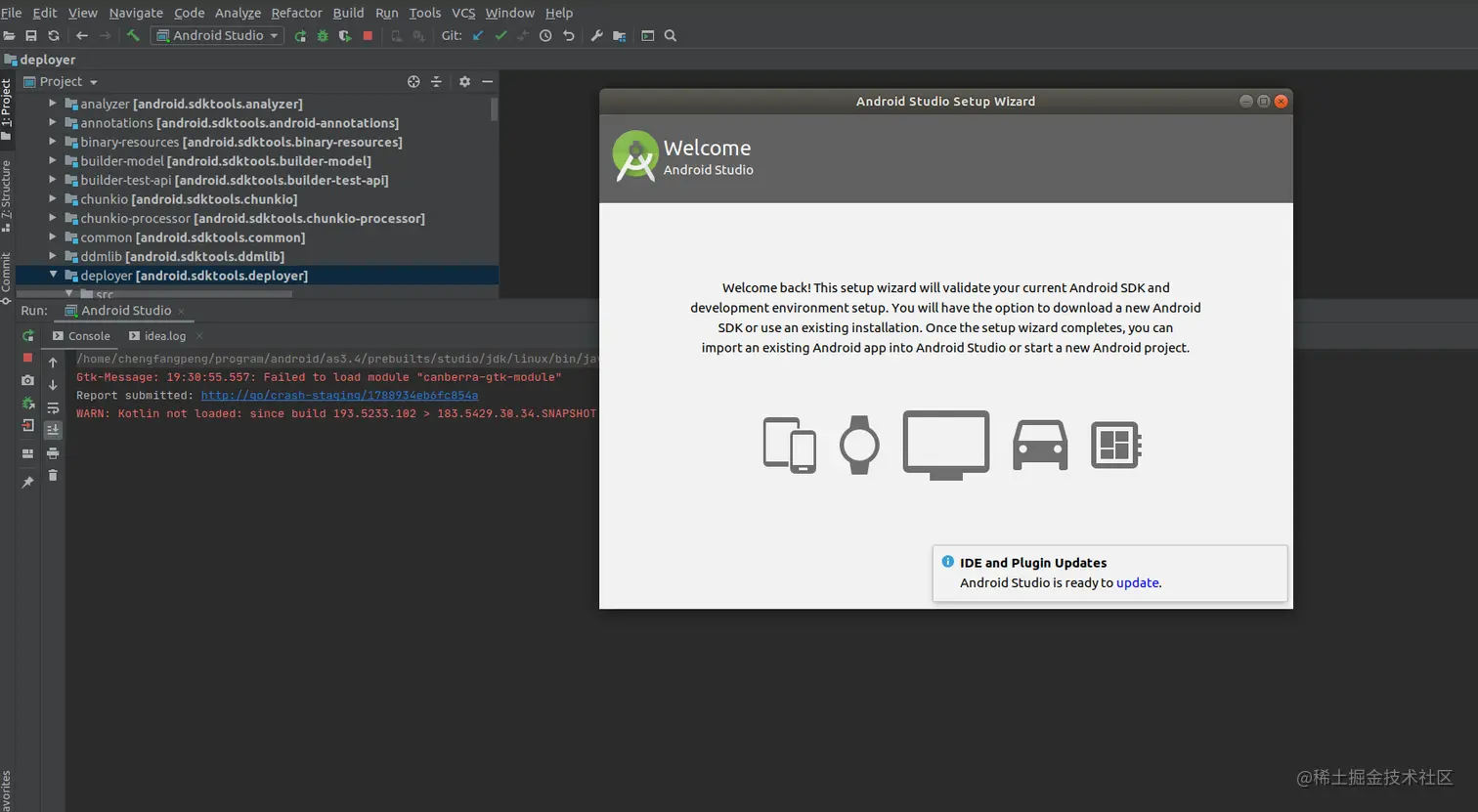The height and width of the screenshot is (812, 1478).
Task: Select the Android Studio run tab
Action: [x=126, y=311]
